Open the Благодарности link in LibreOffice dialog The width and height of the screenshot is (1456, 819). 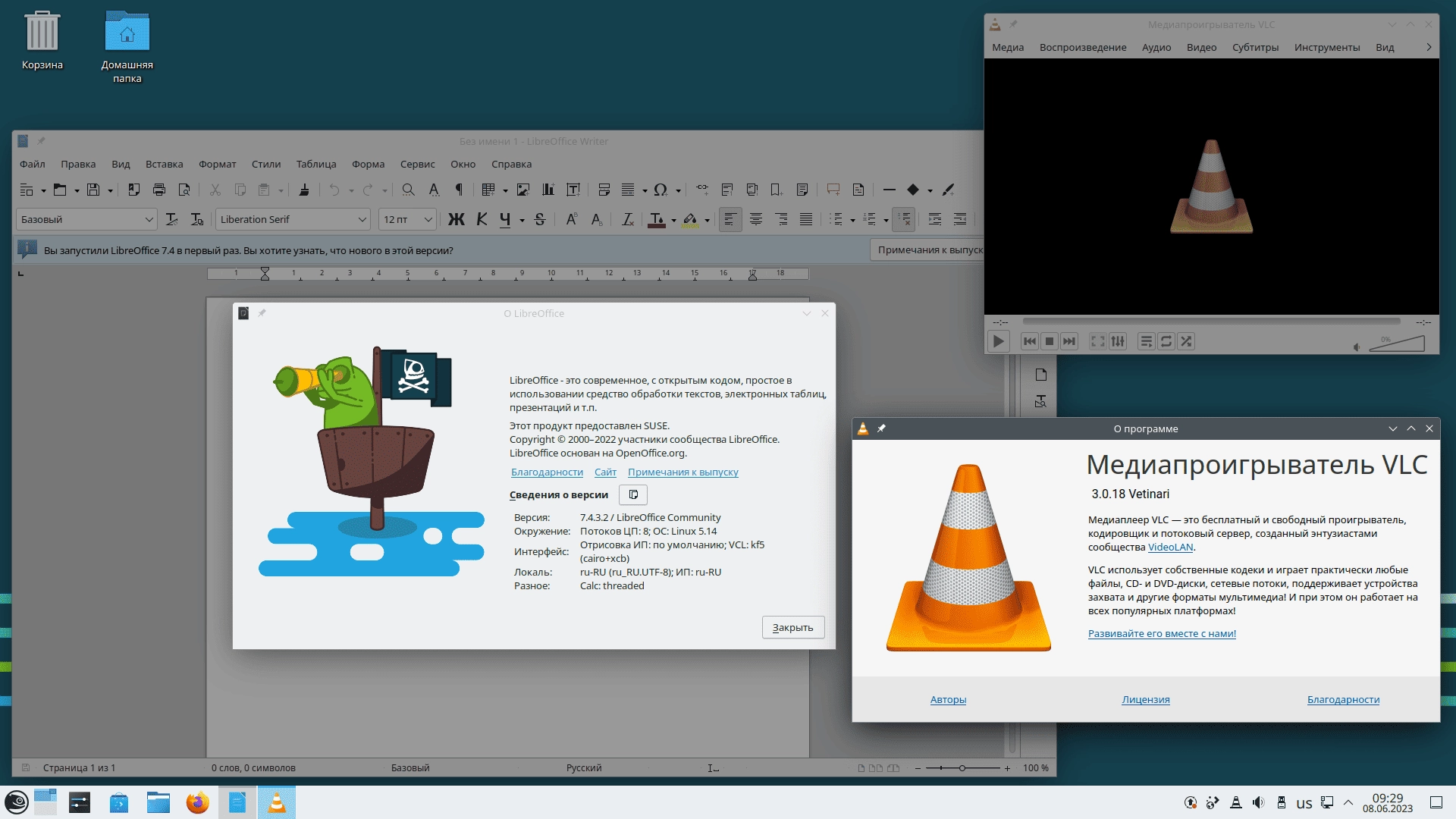[547, 472]
